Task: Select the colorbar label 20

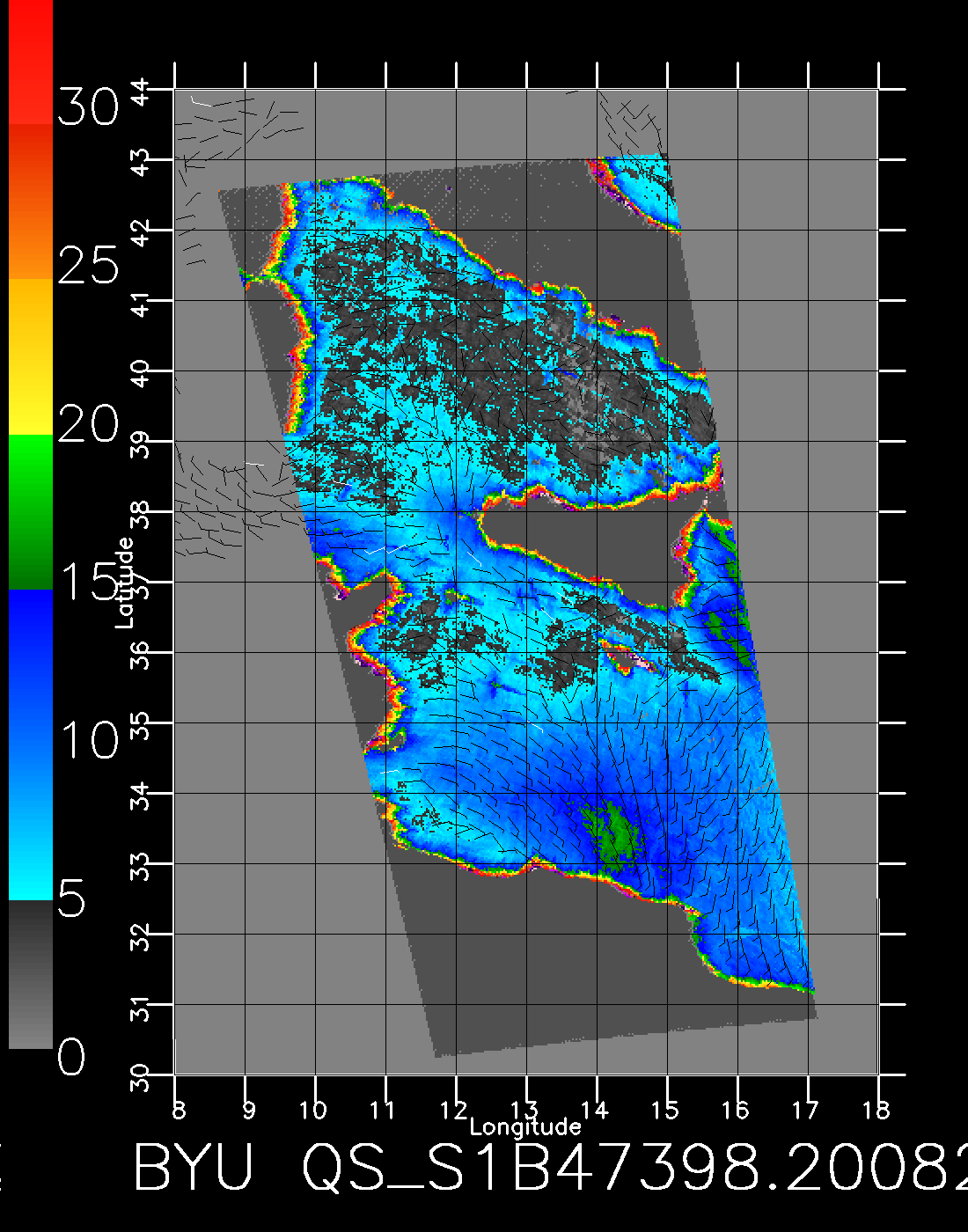Action: 88,424
